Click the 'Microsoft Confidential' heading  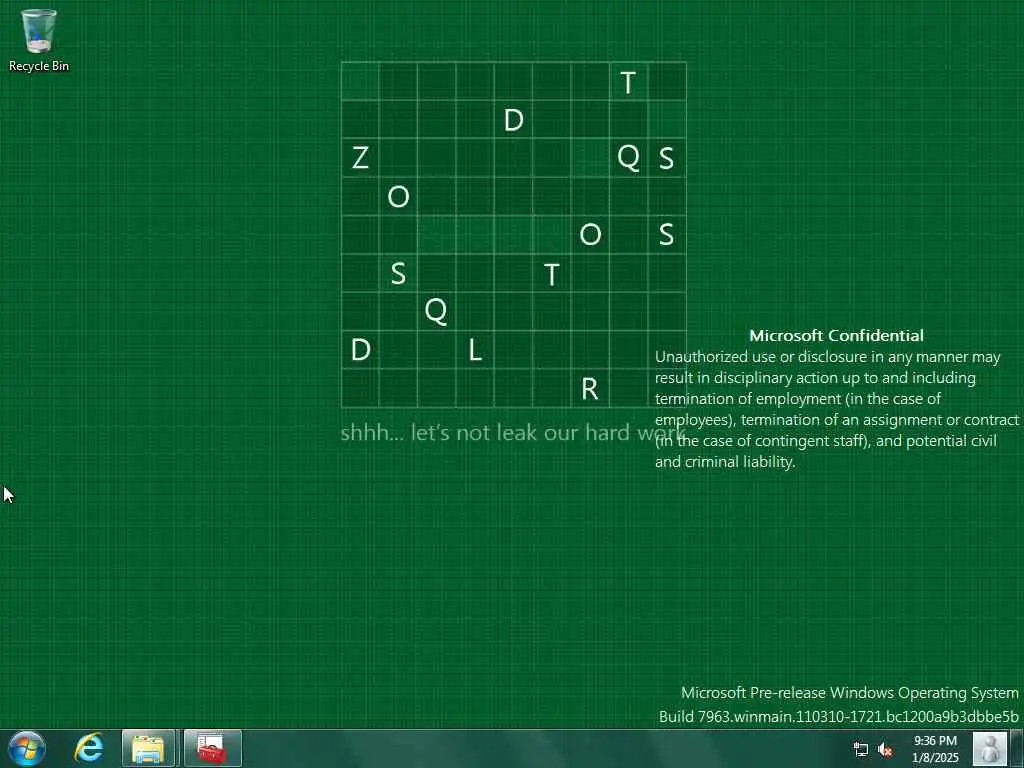coord(836,336)
